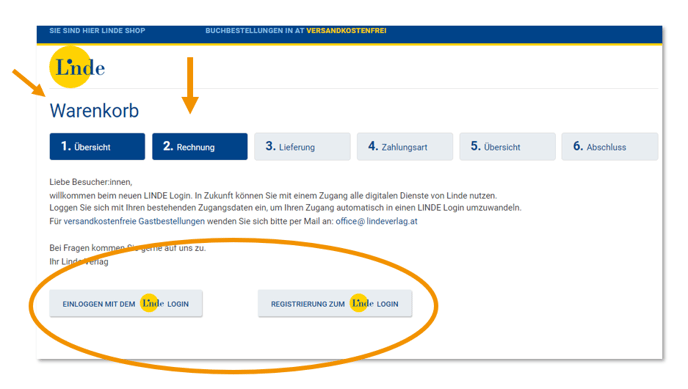
Task: Select the Warenkorb page heading
Action: pos(94,111)
